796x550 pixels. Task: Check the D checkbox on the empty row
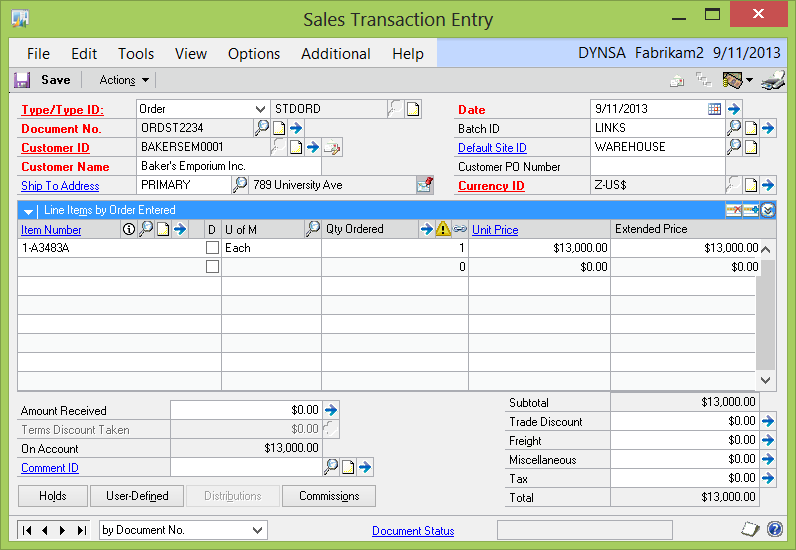click(x=212, y=267)
